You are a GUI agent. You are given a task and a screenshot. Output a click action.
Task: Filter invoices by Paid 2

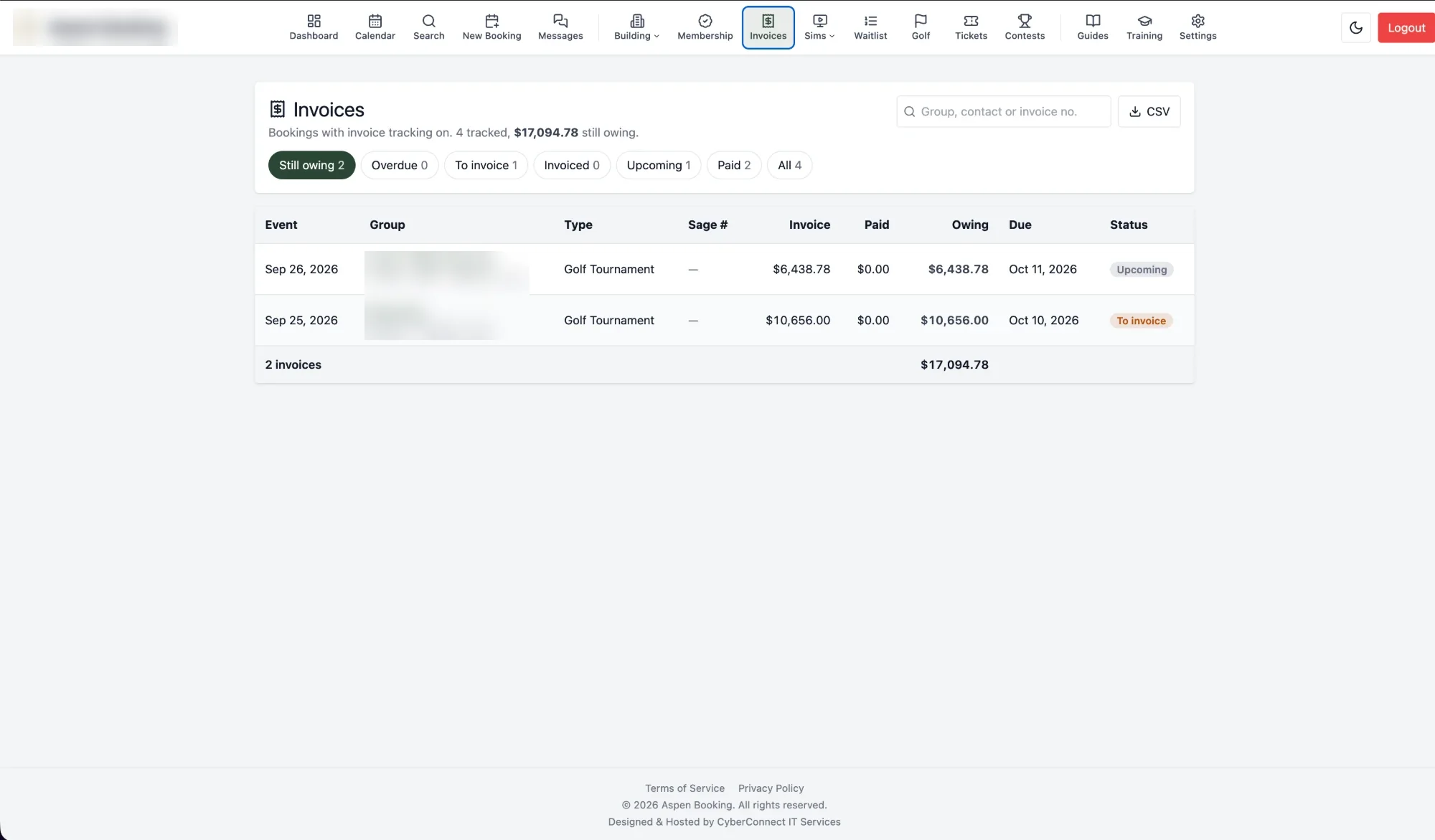(x=734, y=165)
